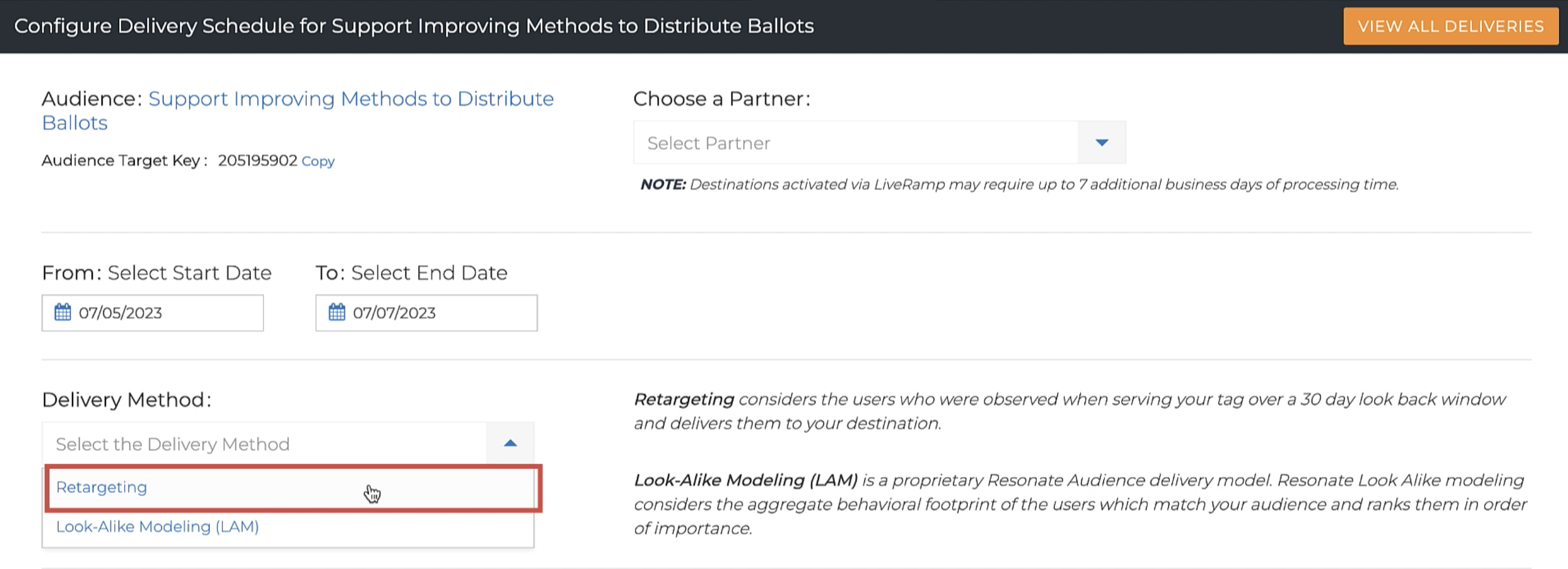Click the Delivery Method label
Viewport: 1568px width, 569px height.
[x=126, y=400]
